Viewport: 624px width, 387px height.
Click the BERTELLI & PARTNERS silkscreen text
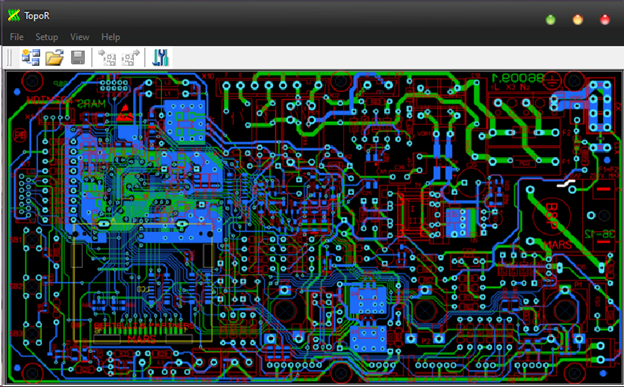pyautogui.click(x=144, y=326)
